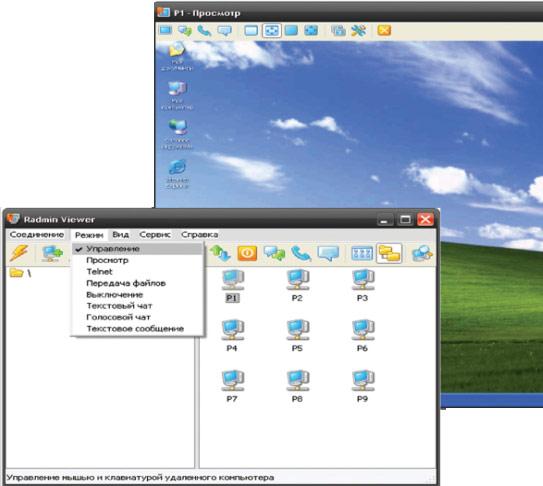The height and width of the screenshot is (486, 543).
Task: Click the lightning Connect icon in Radmin Viewer
Action: pyautogui.click(x=19, y=253)
